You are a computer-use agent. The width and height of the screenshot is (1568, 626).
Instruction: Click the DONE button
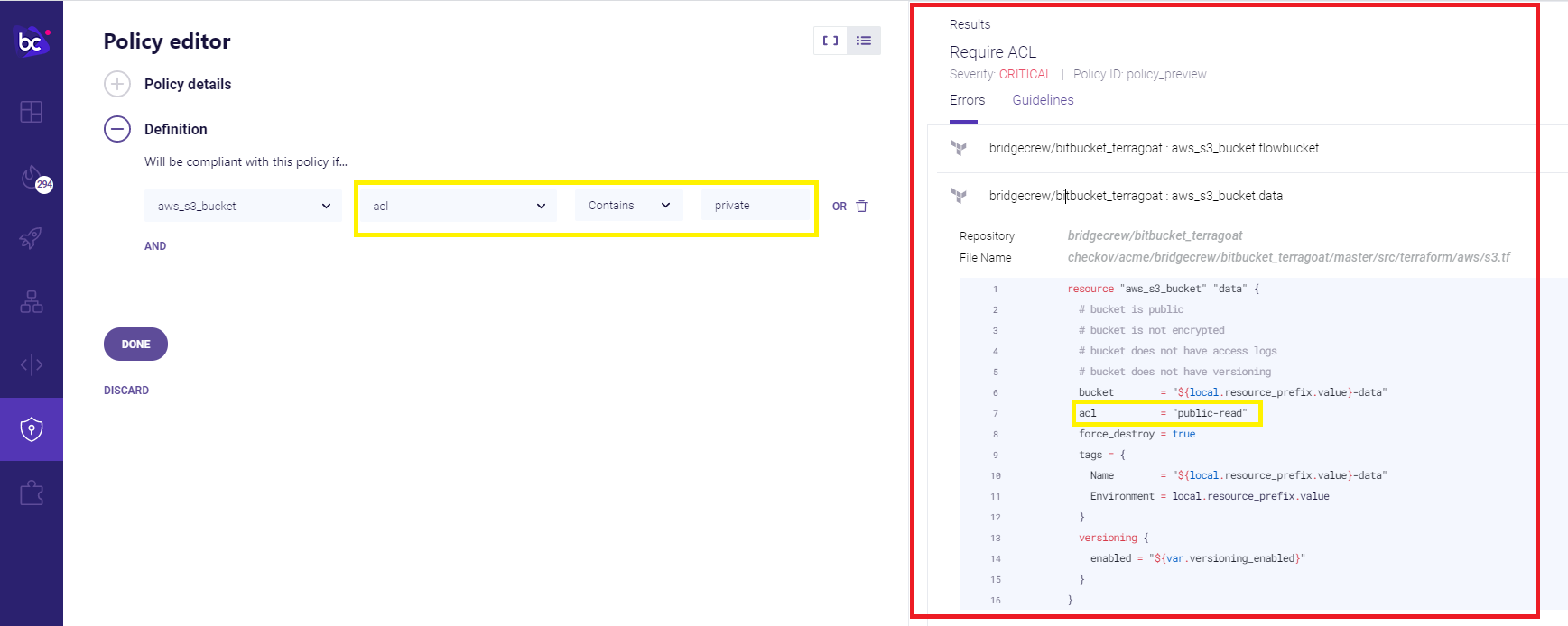click(135, 345)
